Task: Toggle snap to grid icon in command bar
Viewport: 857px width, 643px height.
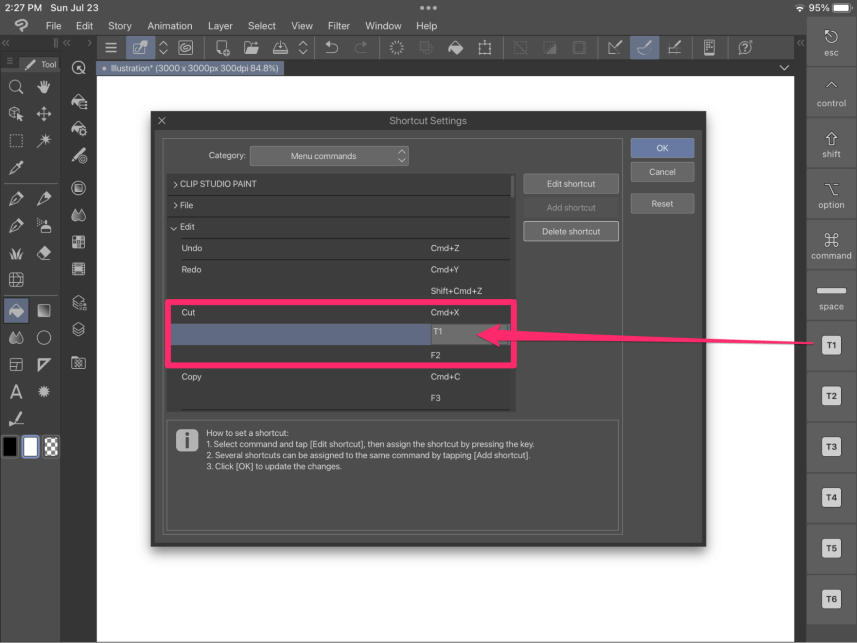Action: pyautogui.click(x=674, y=48)
